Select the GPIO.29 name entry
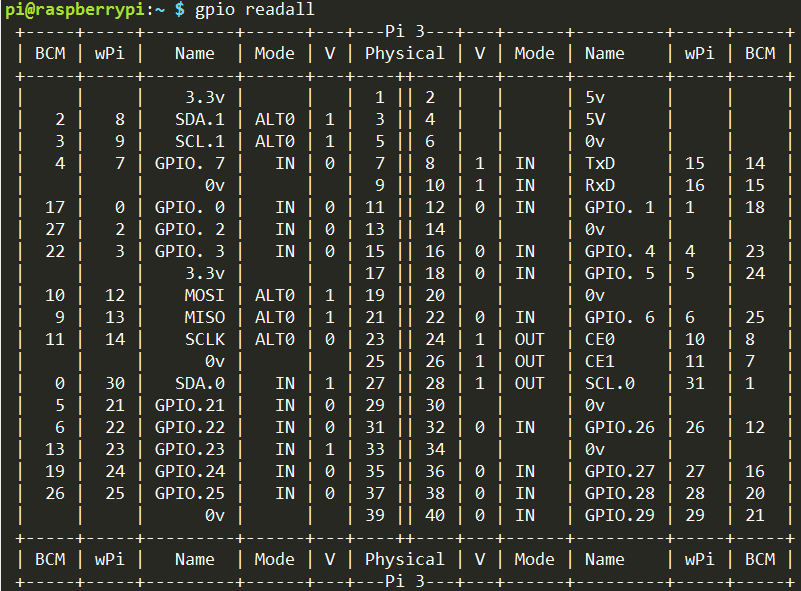Screen dimensions: 801x591 coord(620,515)
